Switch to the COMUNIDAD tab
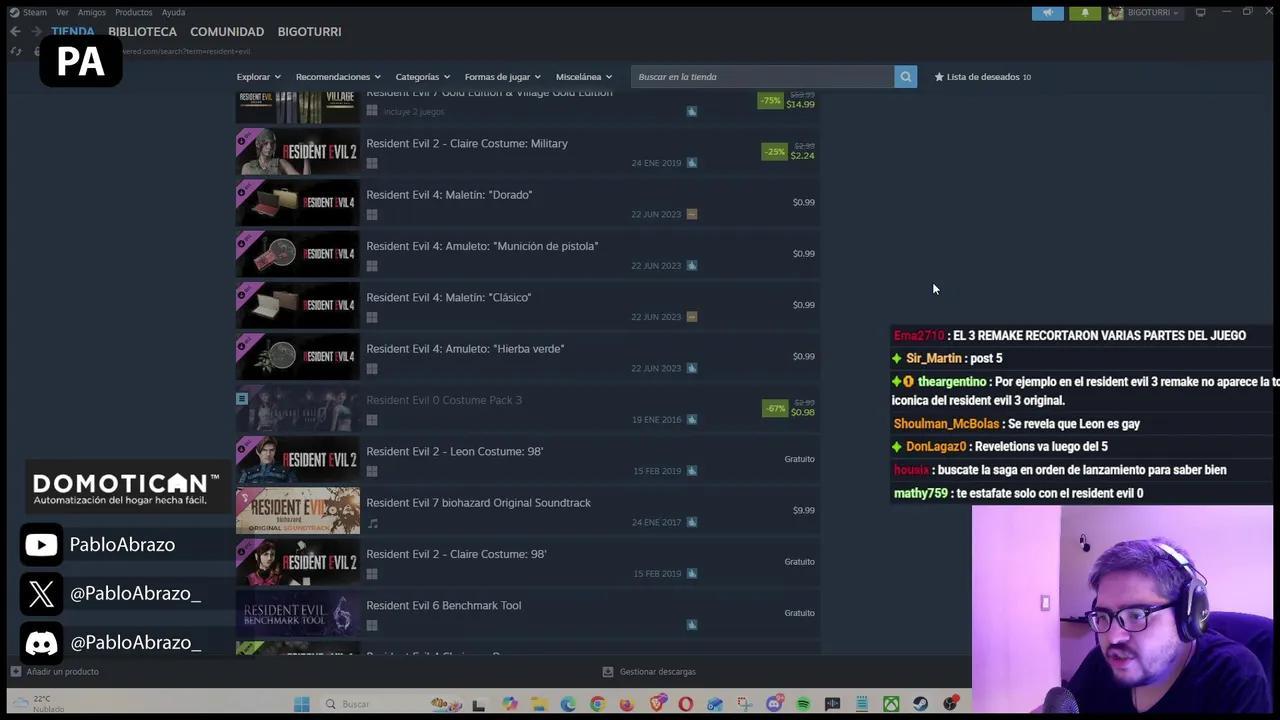The width and height of the screenshot is (1280, 720). click(x=227, y=32)
